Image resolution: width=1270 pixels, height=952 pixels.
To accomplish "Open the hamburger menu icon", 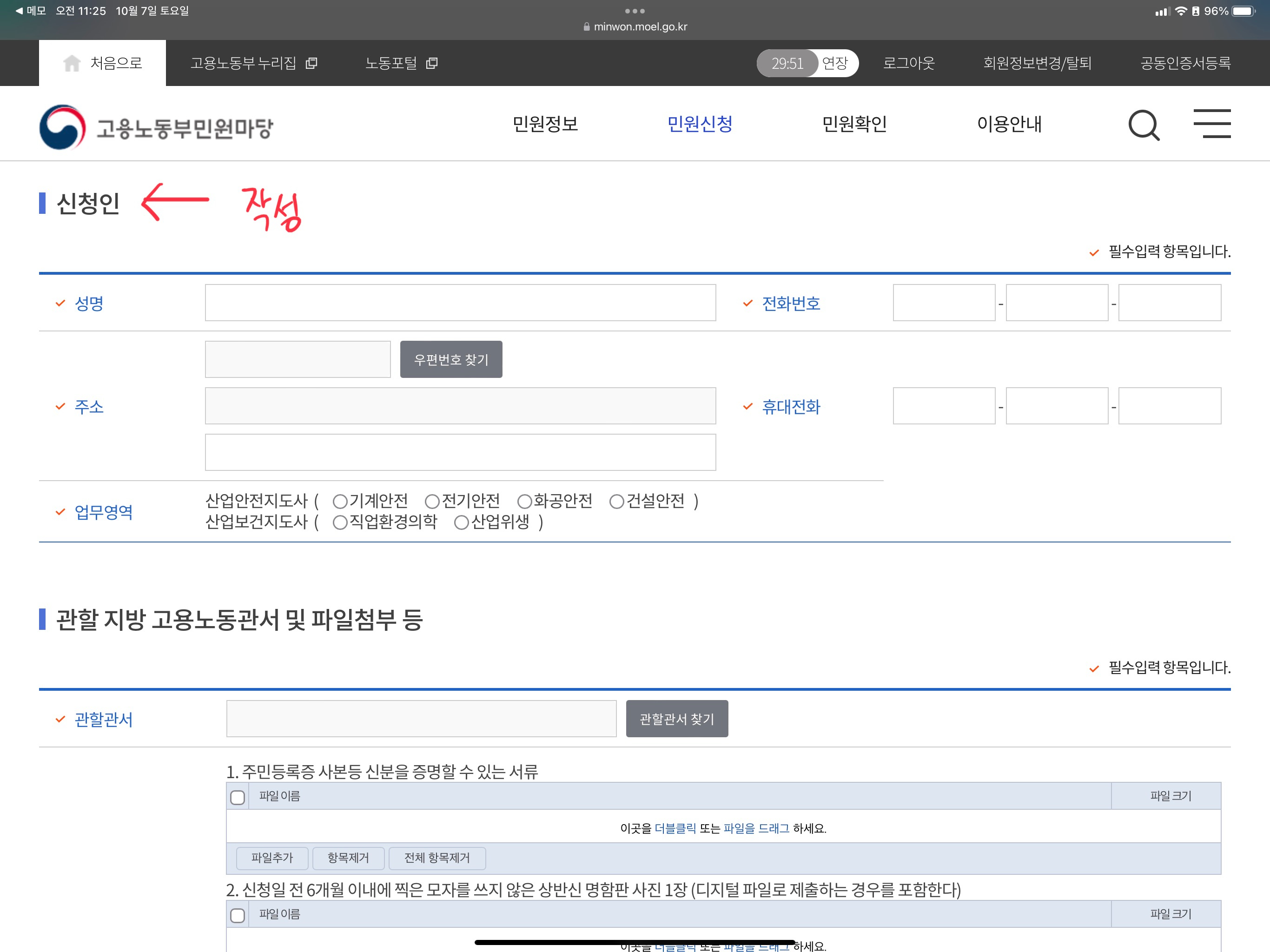I will [1211, 124].
